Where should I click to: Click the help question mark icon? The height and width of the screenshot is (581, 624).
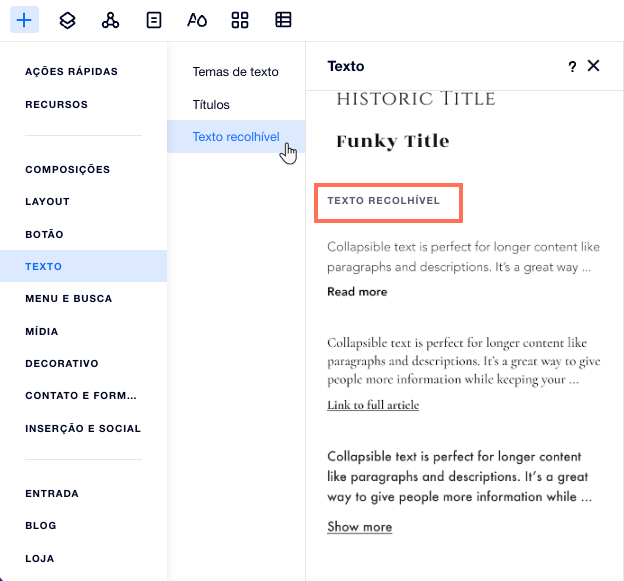(x=572, y=66)
